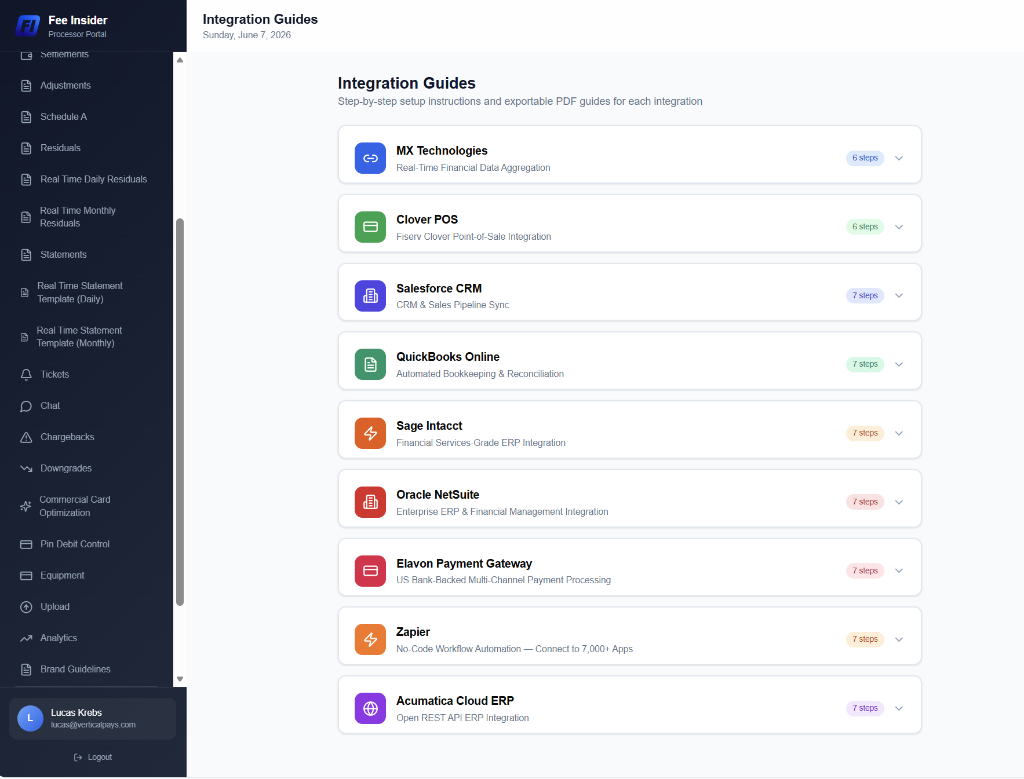Screen dimensions: 1024x779
Task: Click 'Open REST API ERP Integration' subtitle
Action: pyautogui.click(x=462, y=718)
